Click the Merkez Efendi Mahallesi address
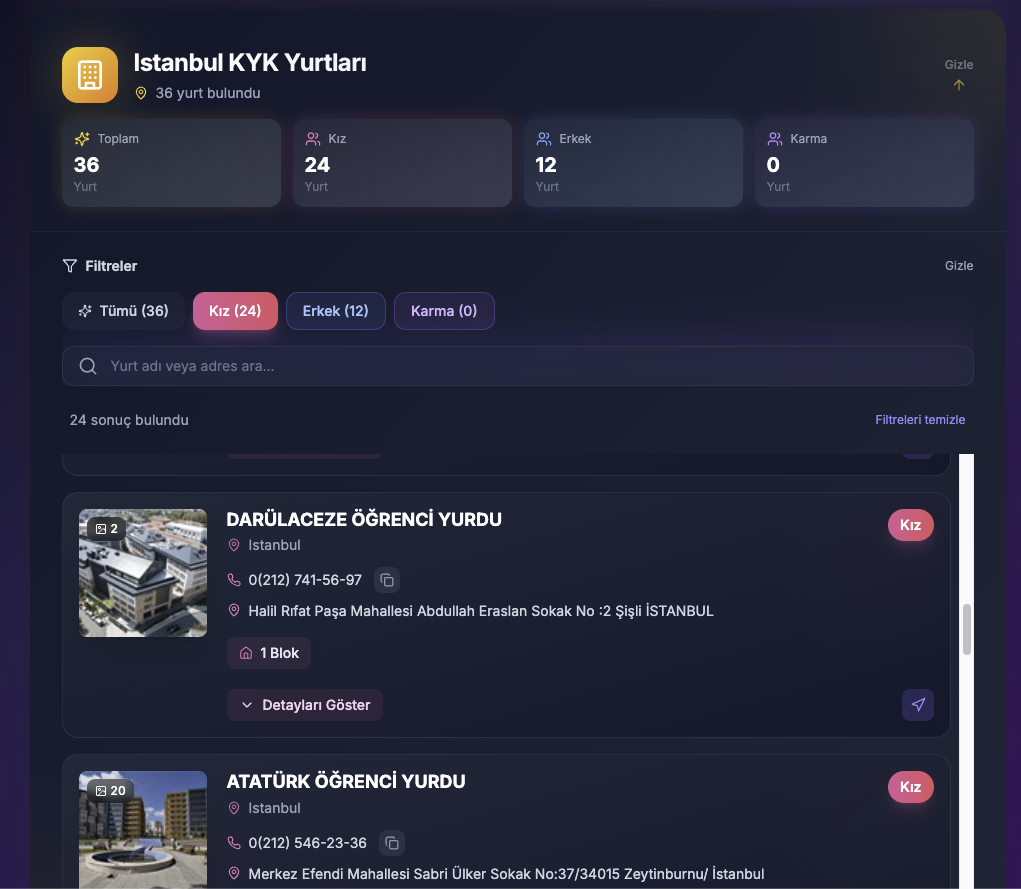 [x=506, y=873]
